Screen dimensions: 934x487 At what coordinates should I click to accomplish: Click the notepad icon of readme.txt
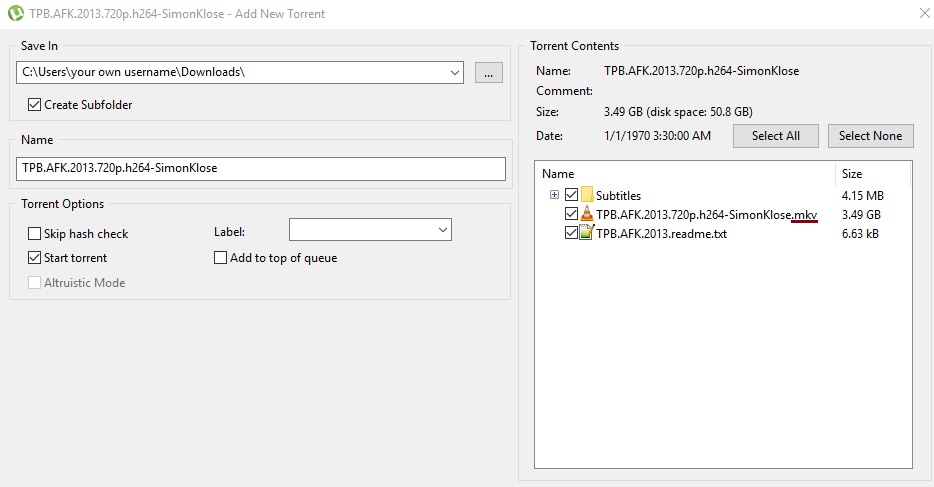point(587,233)
